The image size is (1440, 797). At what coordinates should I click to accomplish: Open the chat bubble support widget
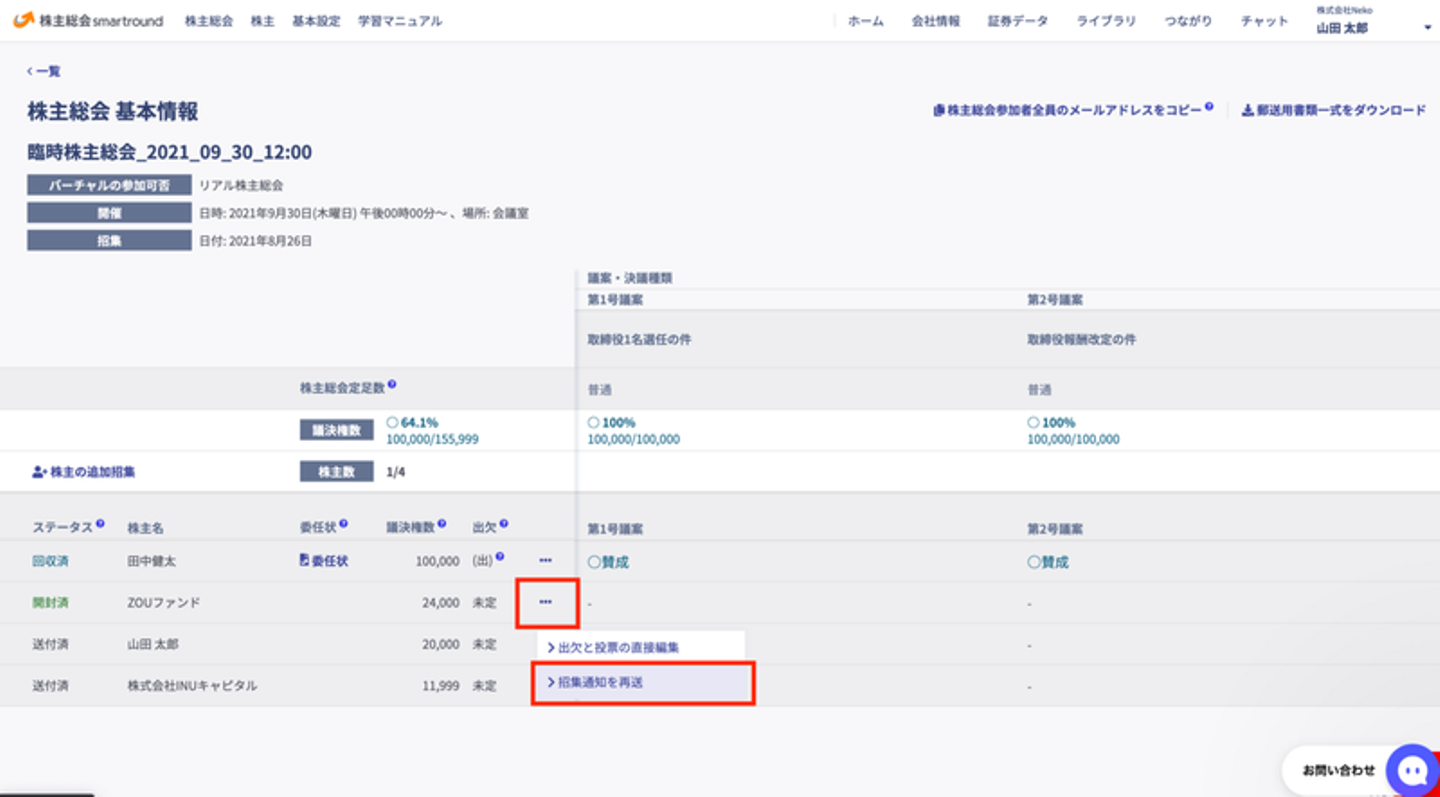(1413, 769)
